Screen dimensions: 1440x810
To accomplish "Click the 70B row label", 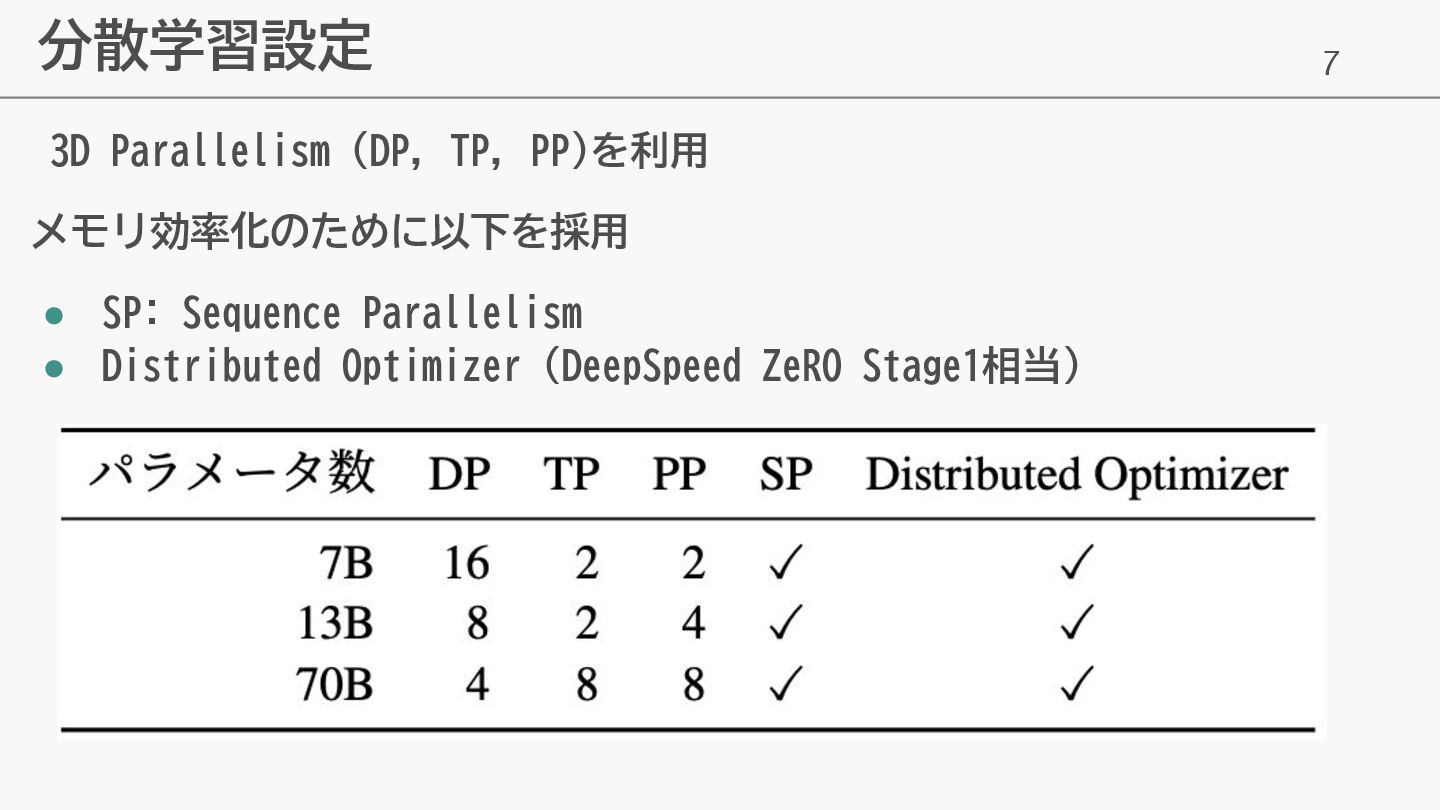I will coord(334,685).
